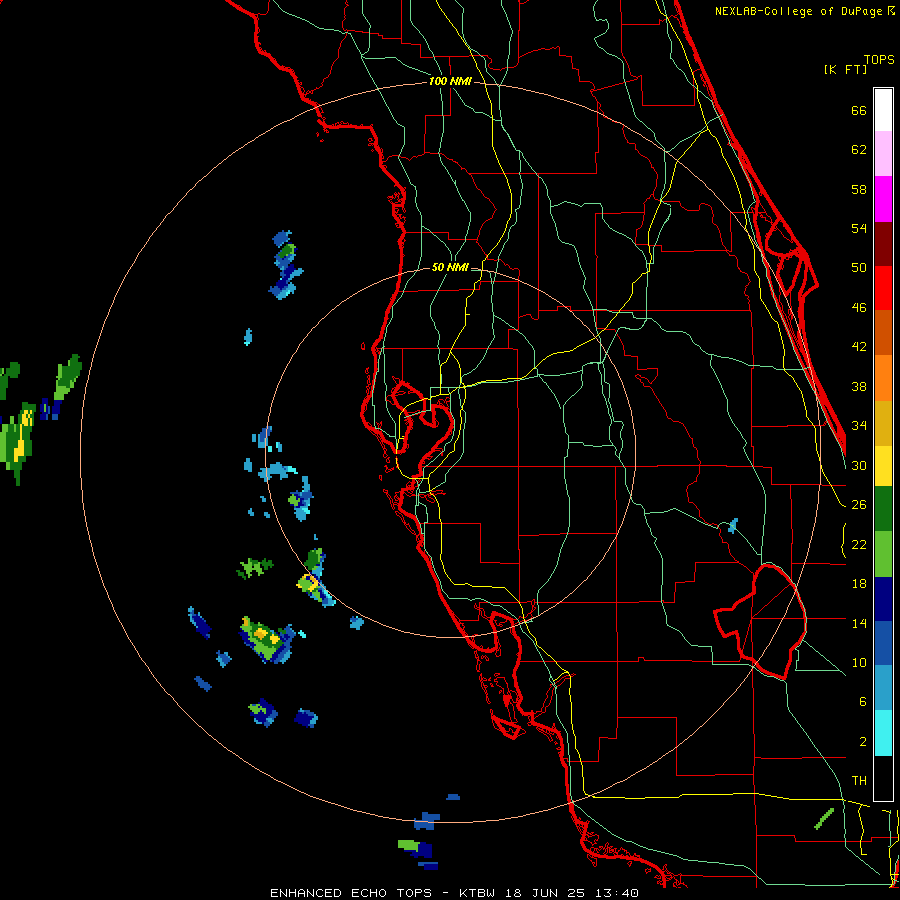Click the 30 value on the legend
Screen dimensions: 900x900
tap(859, 465)
